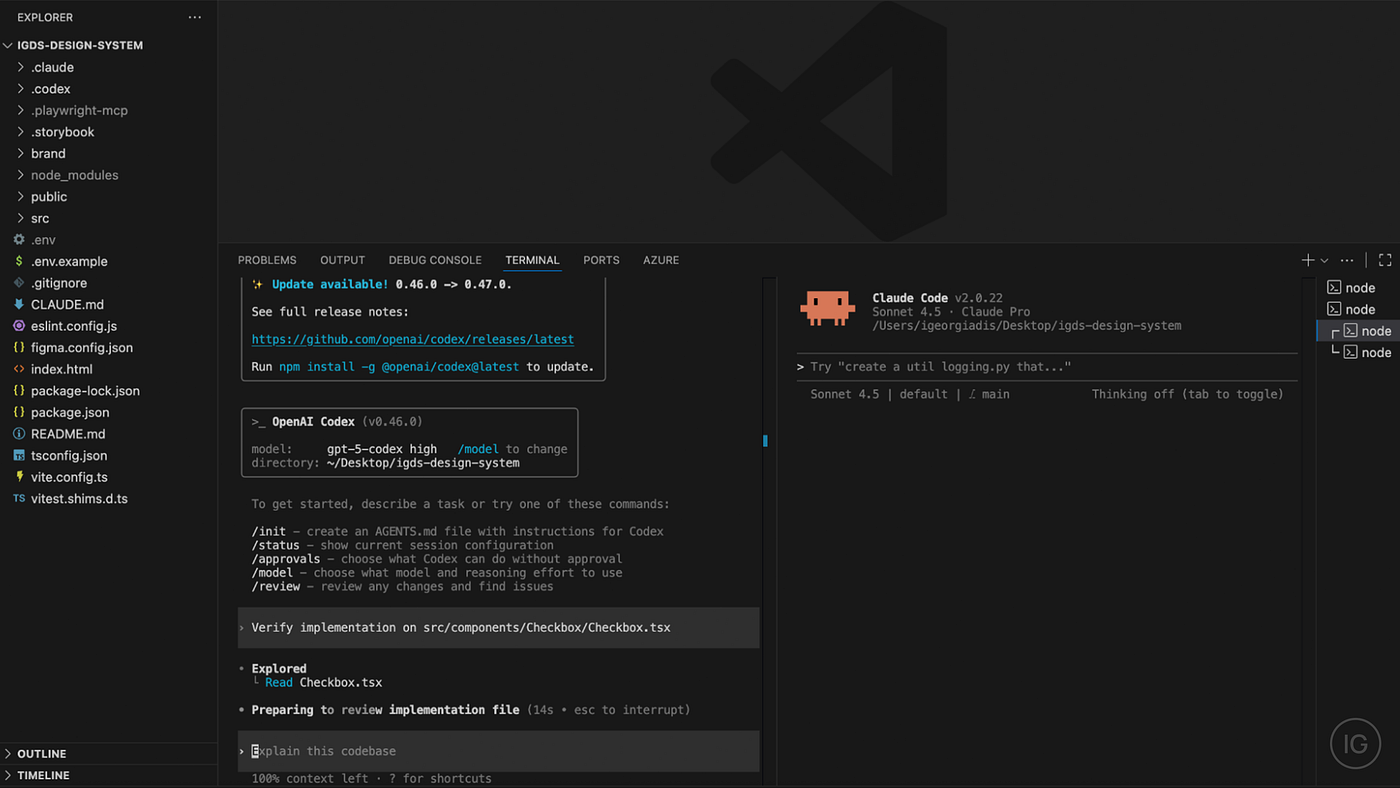The image size is (1400, 788).
Task: Switch to the DEBUG CONSOLE tab
Action: (x=435, y=260)
